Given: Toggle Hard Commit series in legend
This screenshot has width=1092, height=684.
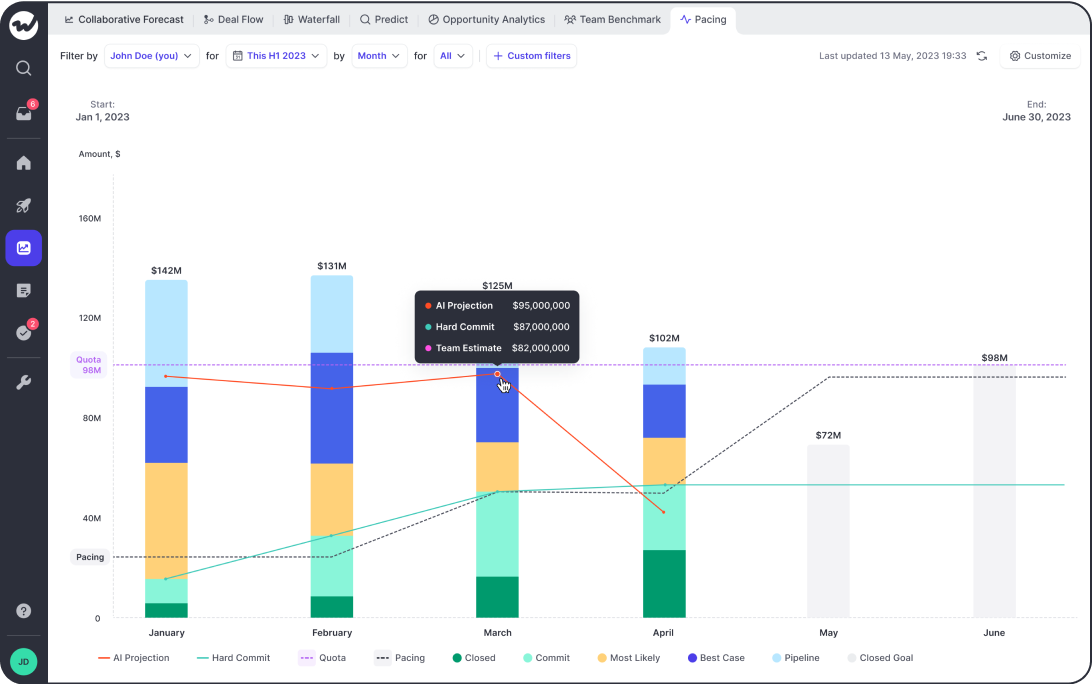Looking at the screenshot, I should pos(233,658).
